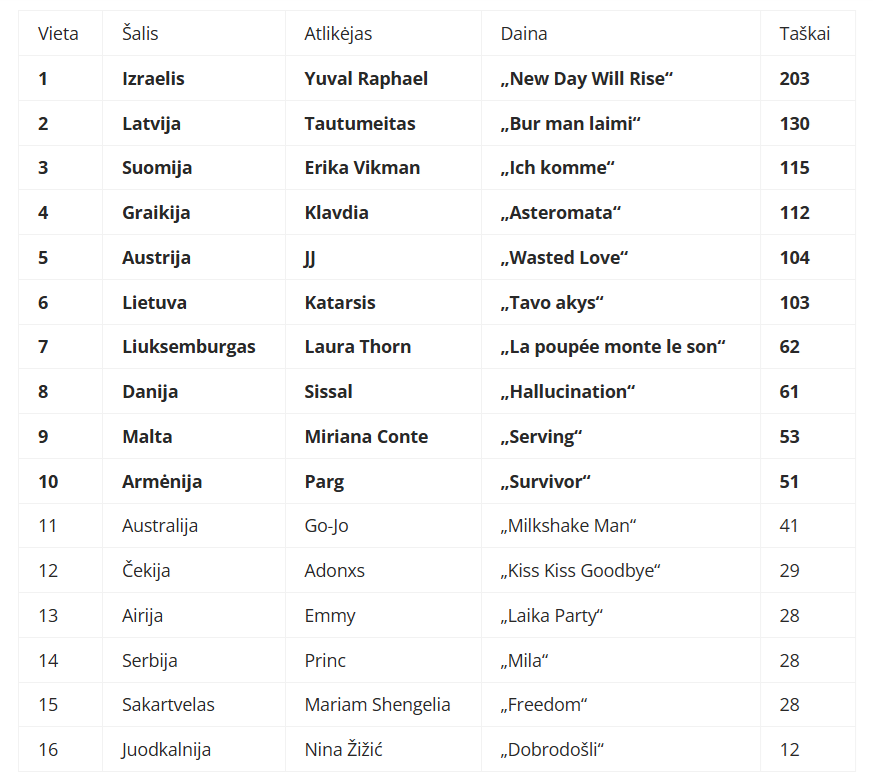The image size is (873, 782).
Task: Click artist name Klavdia
Action: [x=336, y=213]
